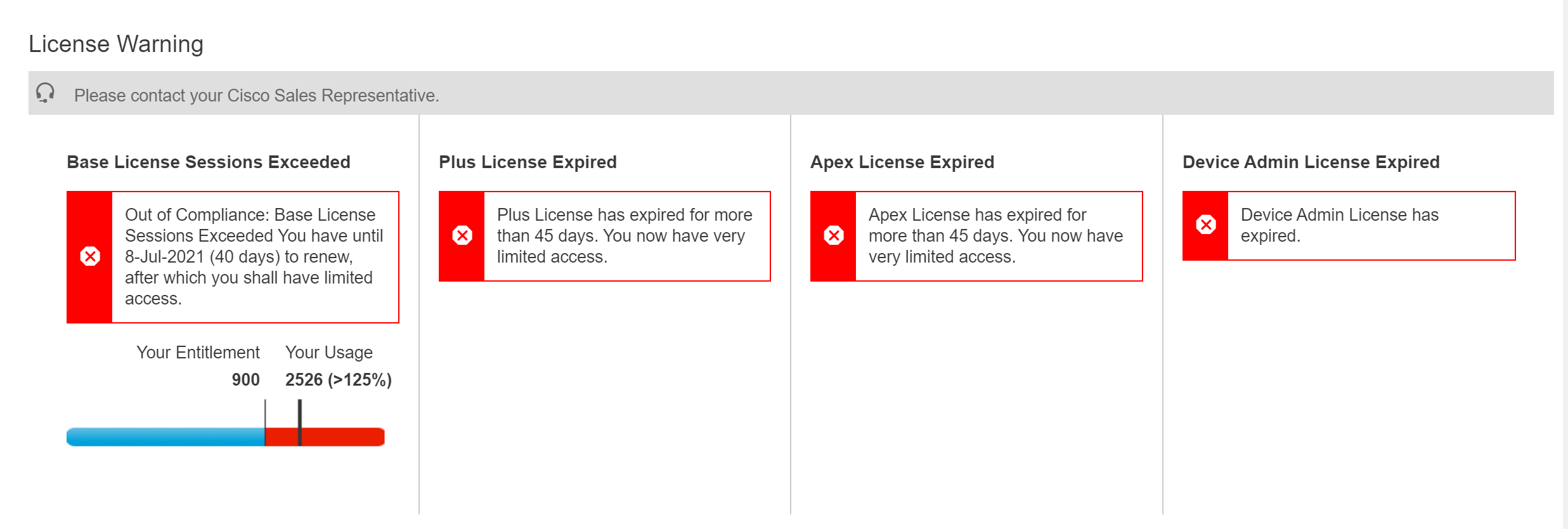Click the red alert icon in Device Admin panel
Screen dimensions: 1568x529
click(1205, 225)
